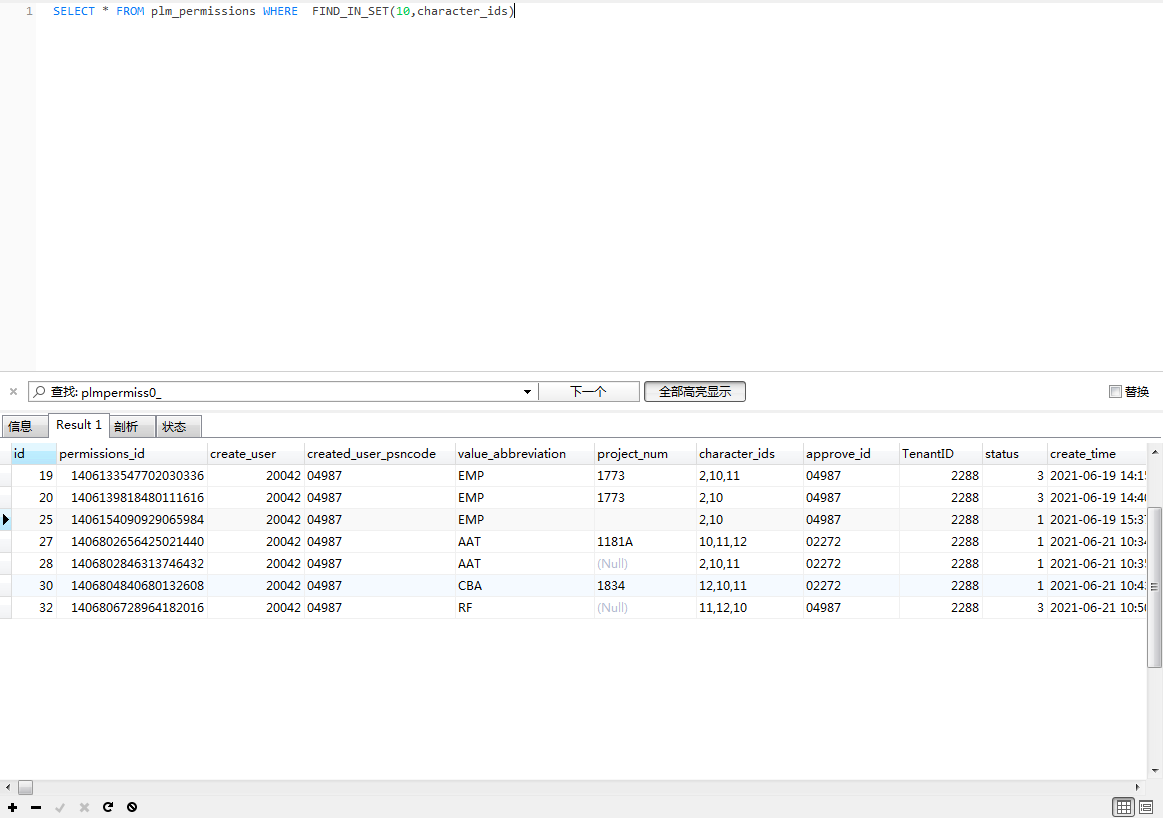Click the TenantID column header
Viewport: 1163px width, 818px height.
point(940,454)
